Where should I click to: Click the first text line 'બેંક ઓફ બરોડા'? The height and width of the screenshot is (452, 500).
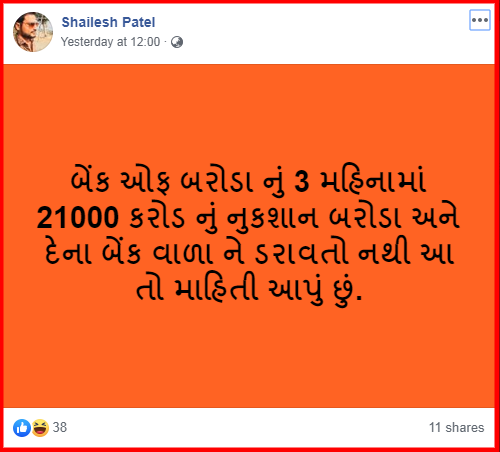[161, 181]
